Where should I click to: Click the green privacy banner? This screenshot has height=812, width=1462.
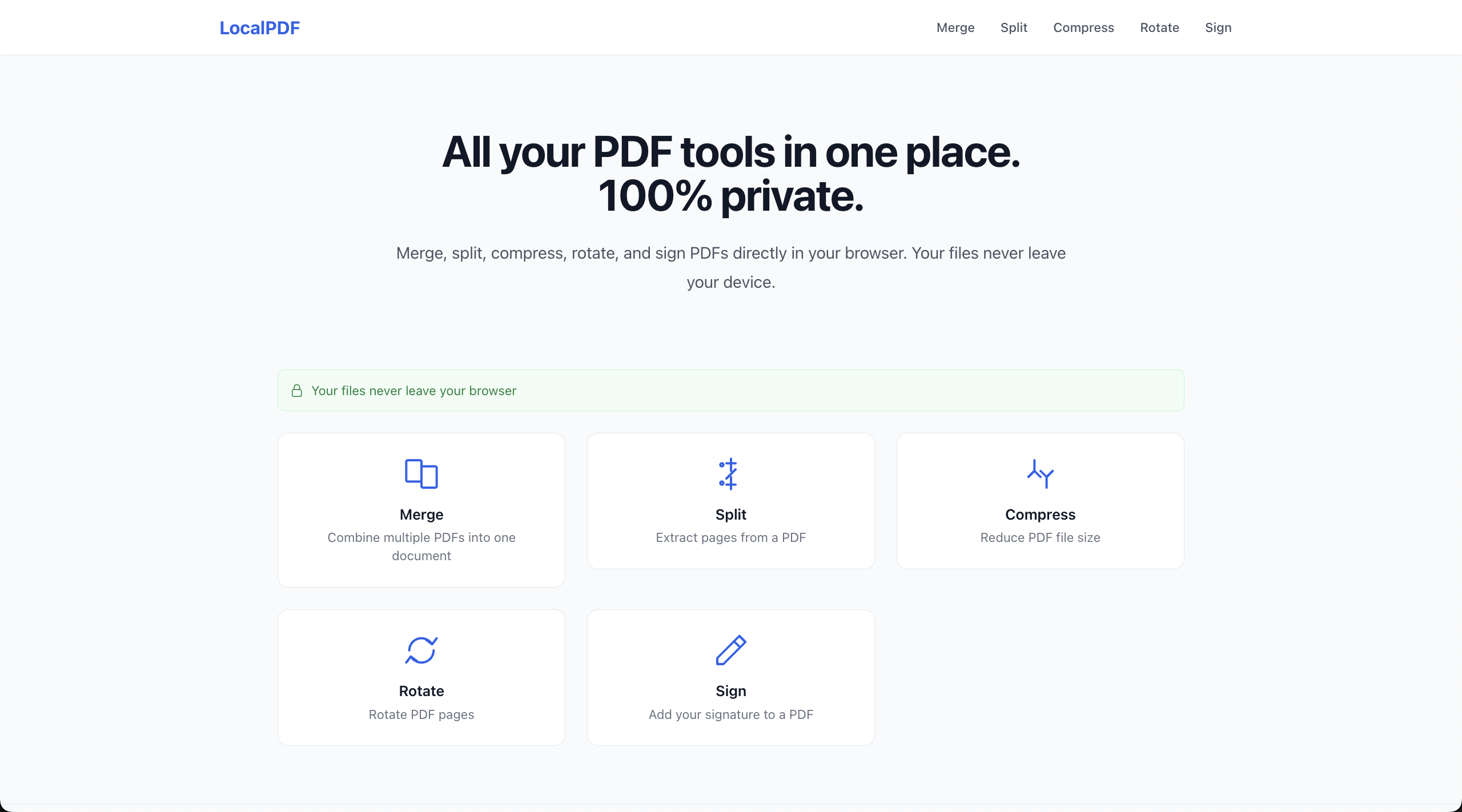pos(730,391)
